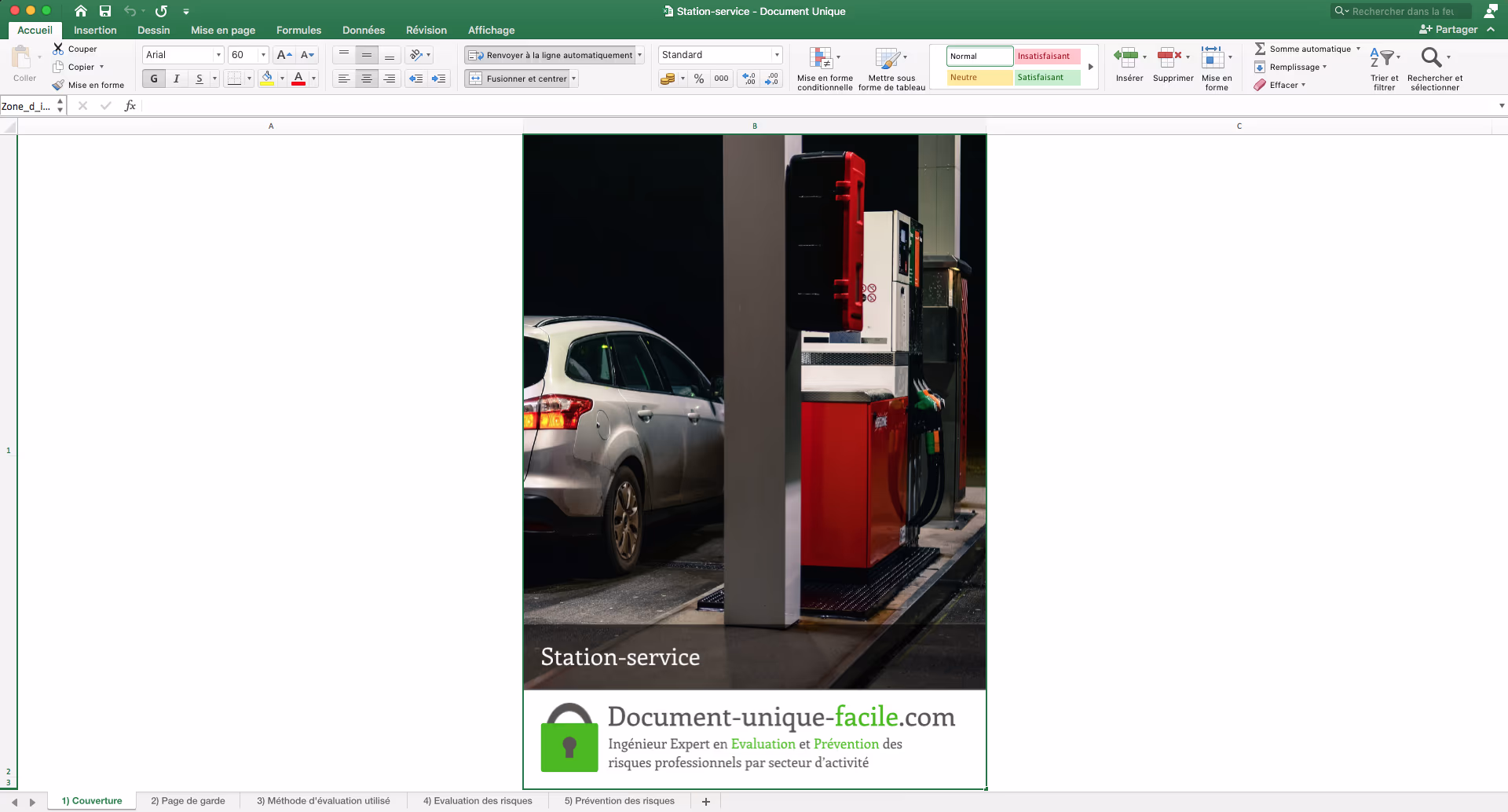Toggle Renvoyer à la ligne automatiquement
The width and height of the screenshot is (1508, 812).
[550, 55]
